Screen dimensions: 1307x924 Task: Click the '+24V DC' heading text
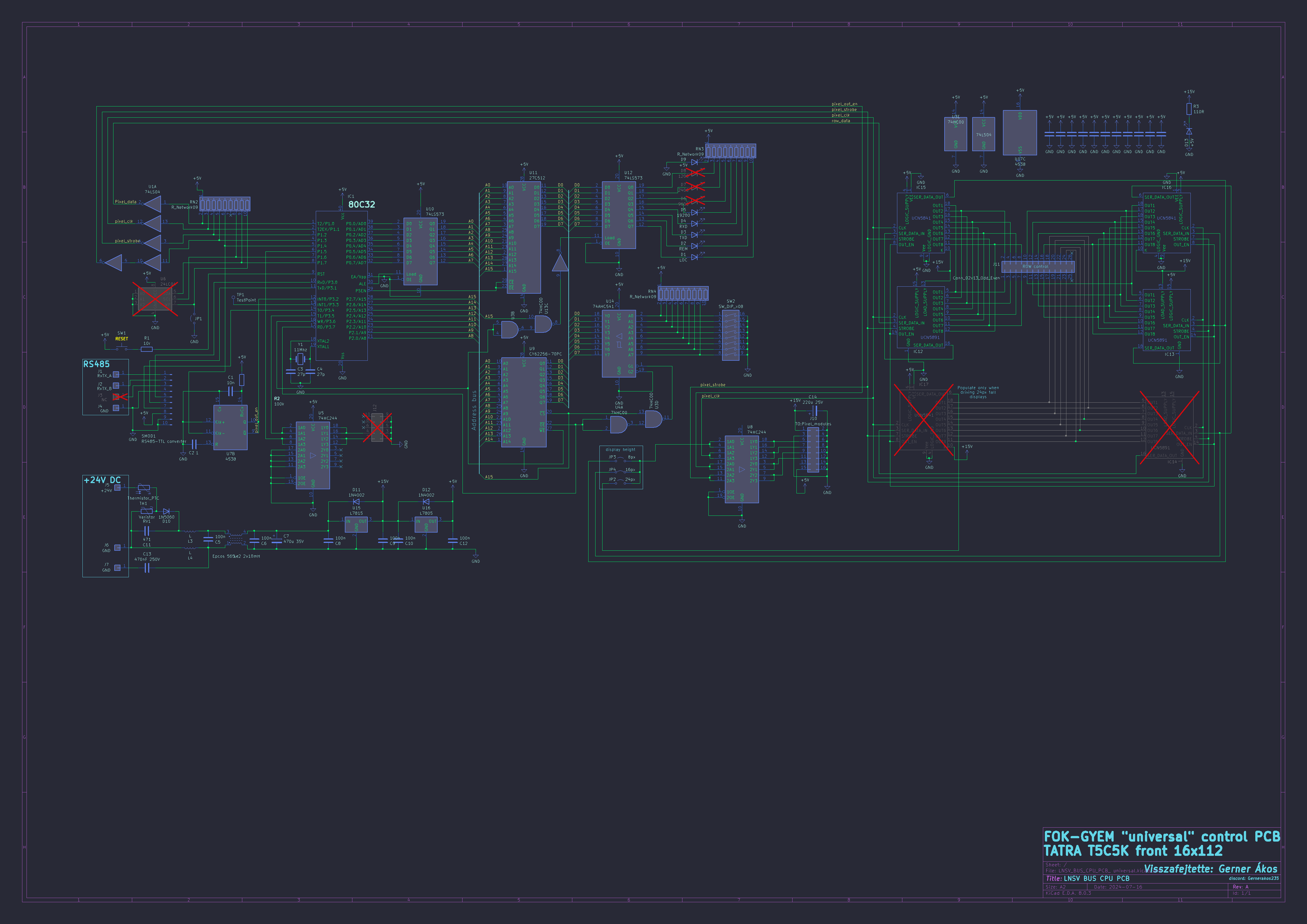click(102, 481)
